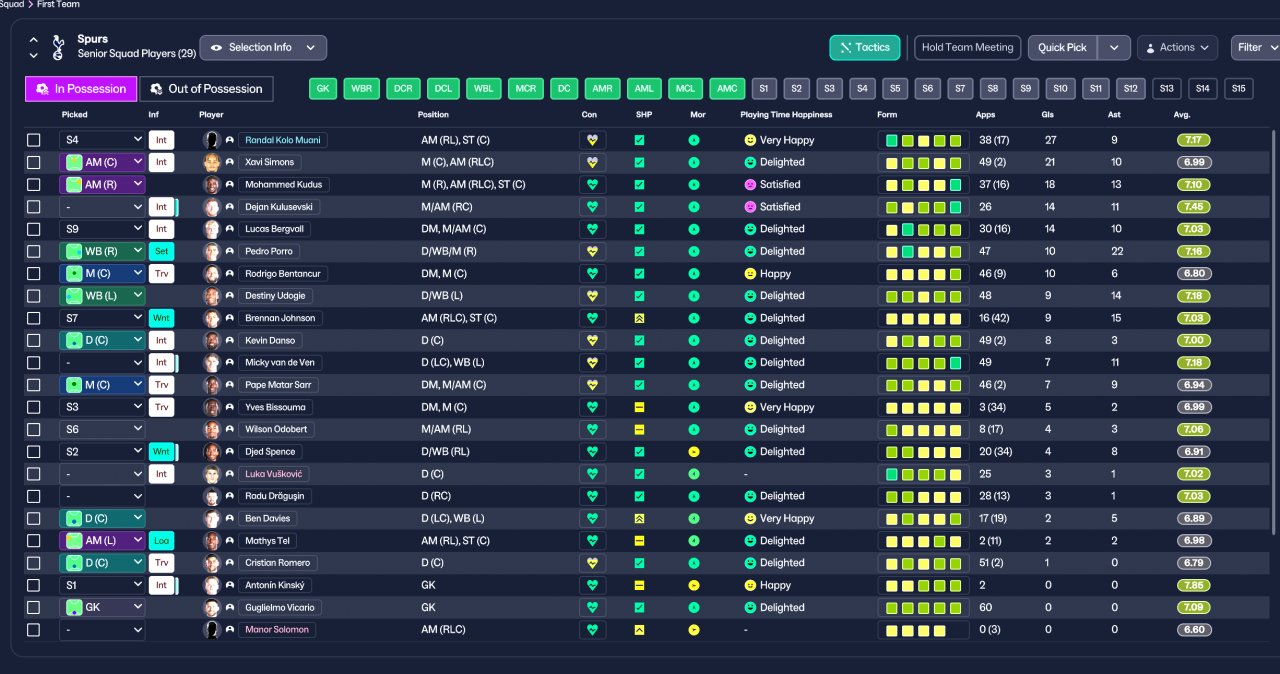Select the GK position pill
This screenshot has width=1280, height=674.
[323, 88]
